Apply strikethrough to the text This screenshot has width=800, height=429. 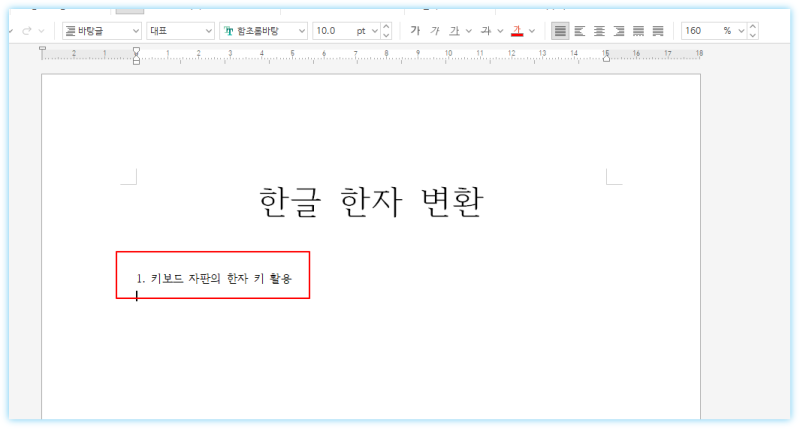(x=486, y=31)
